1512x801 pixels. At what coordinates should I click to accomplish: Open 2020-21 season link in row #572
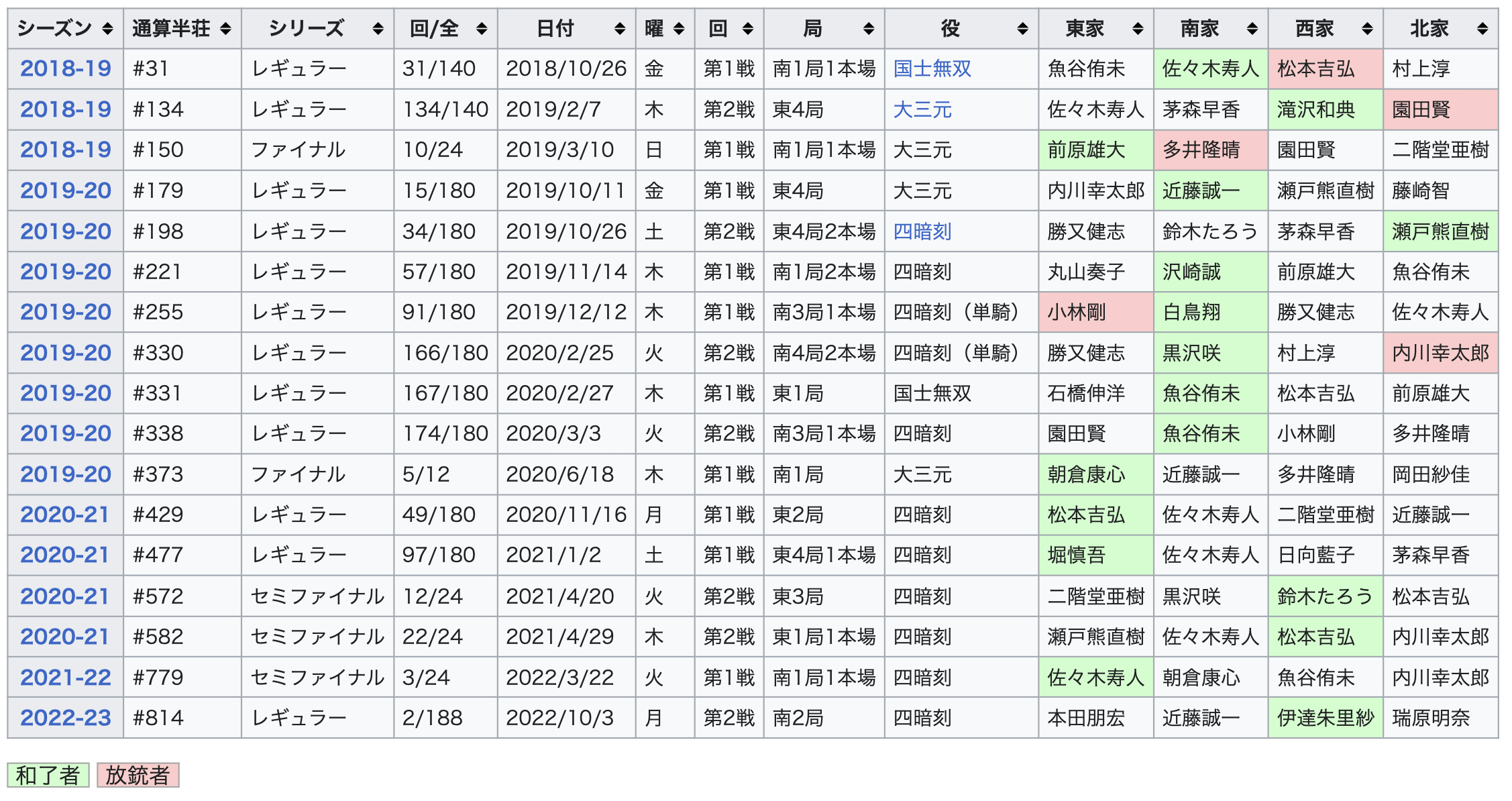pos(65,596)
